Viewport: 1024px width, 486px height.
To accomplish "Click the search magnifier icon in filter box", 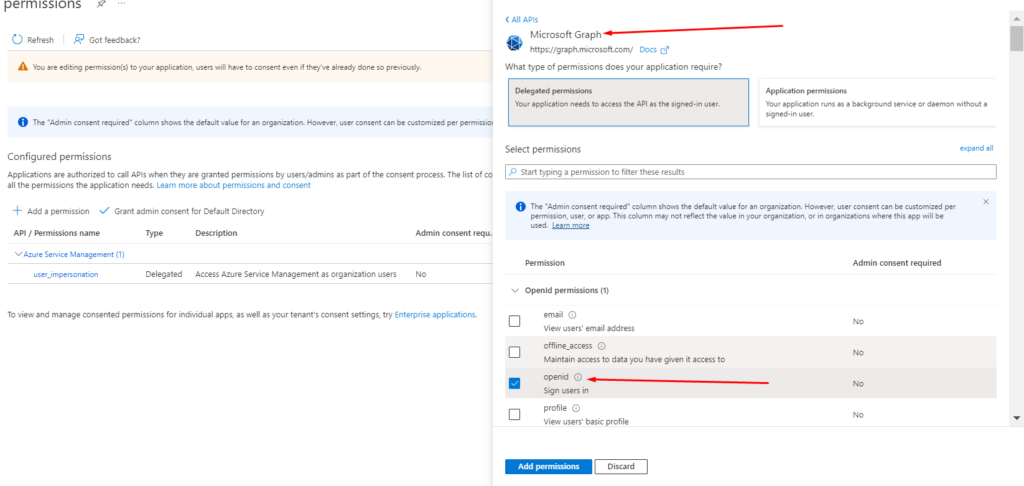I will click(513, 172).
